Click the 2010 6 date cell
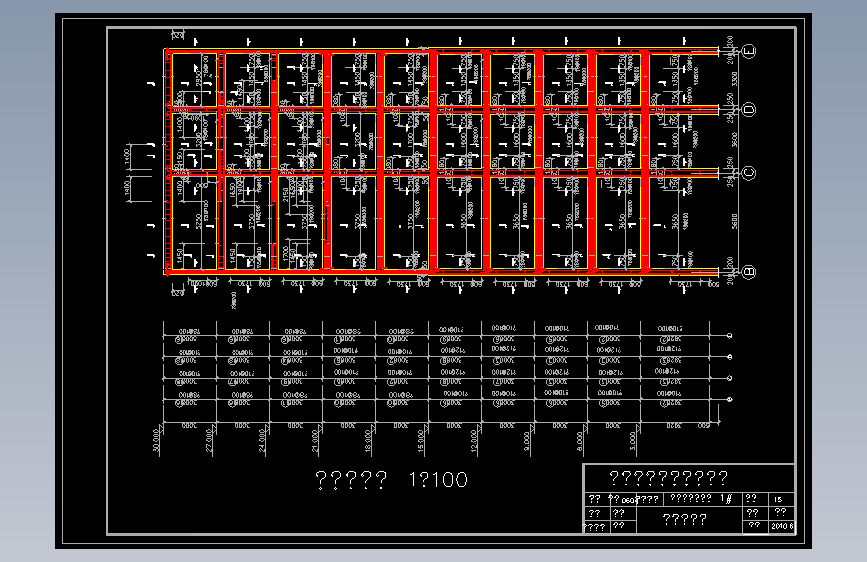867x562 pixels. [x=782, y=526]
